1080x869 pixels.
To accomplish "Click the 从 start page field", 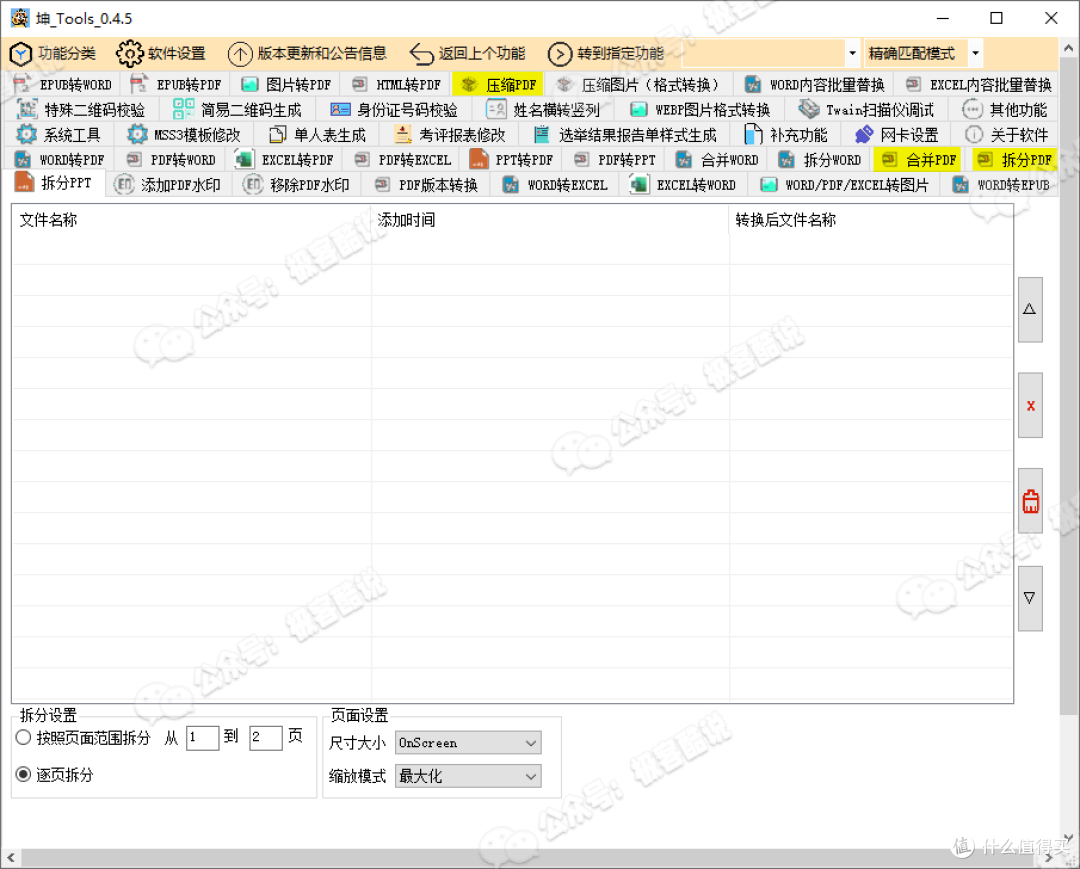I will [x=202, y=737].
